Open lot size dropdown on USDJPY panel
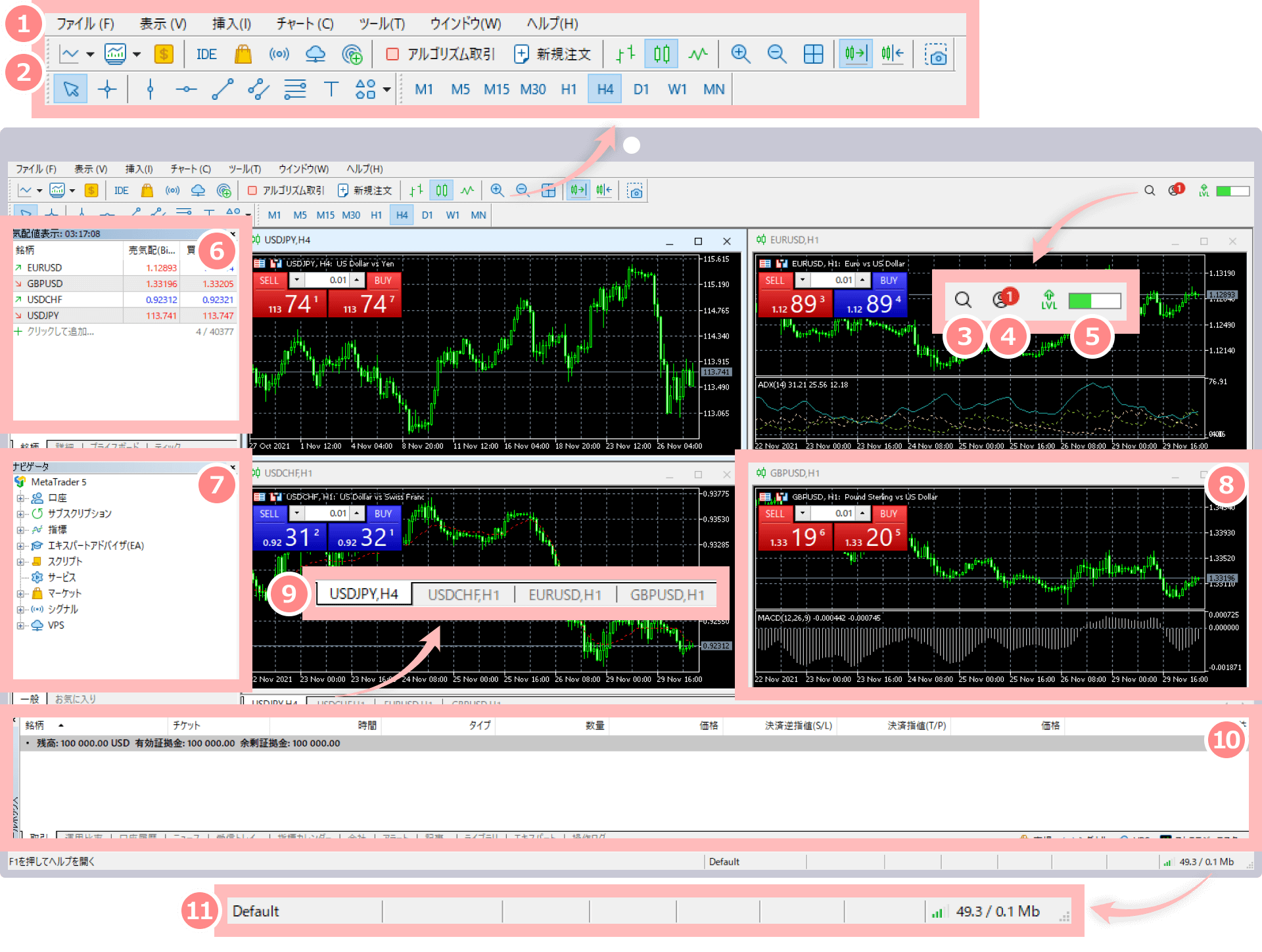The image size is (1262, 952). point(297,281)
